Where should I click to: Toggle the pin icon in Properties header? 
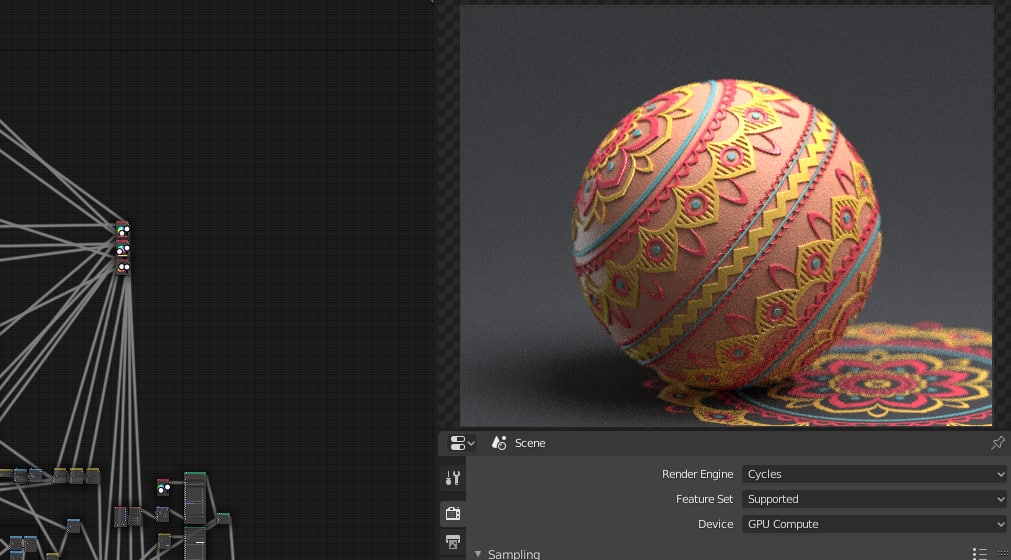click(x=997, y=443)
